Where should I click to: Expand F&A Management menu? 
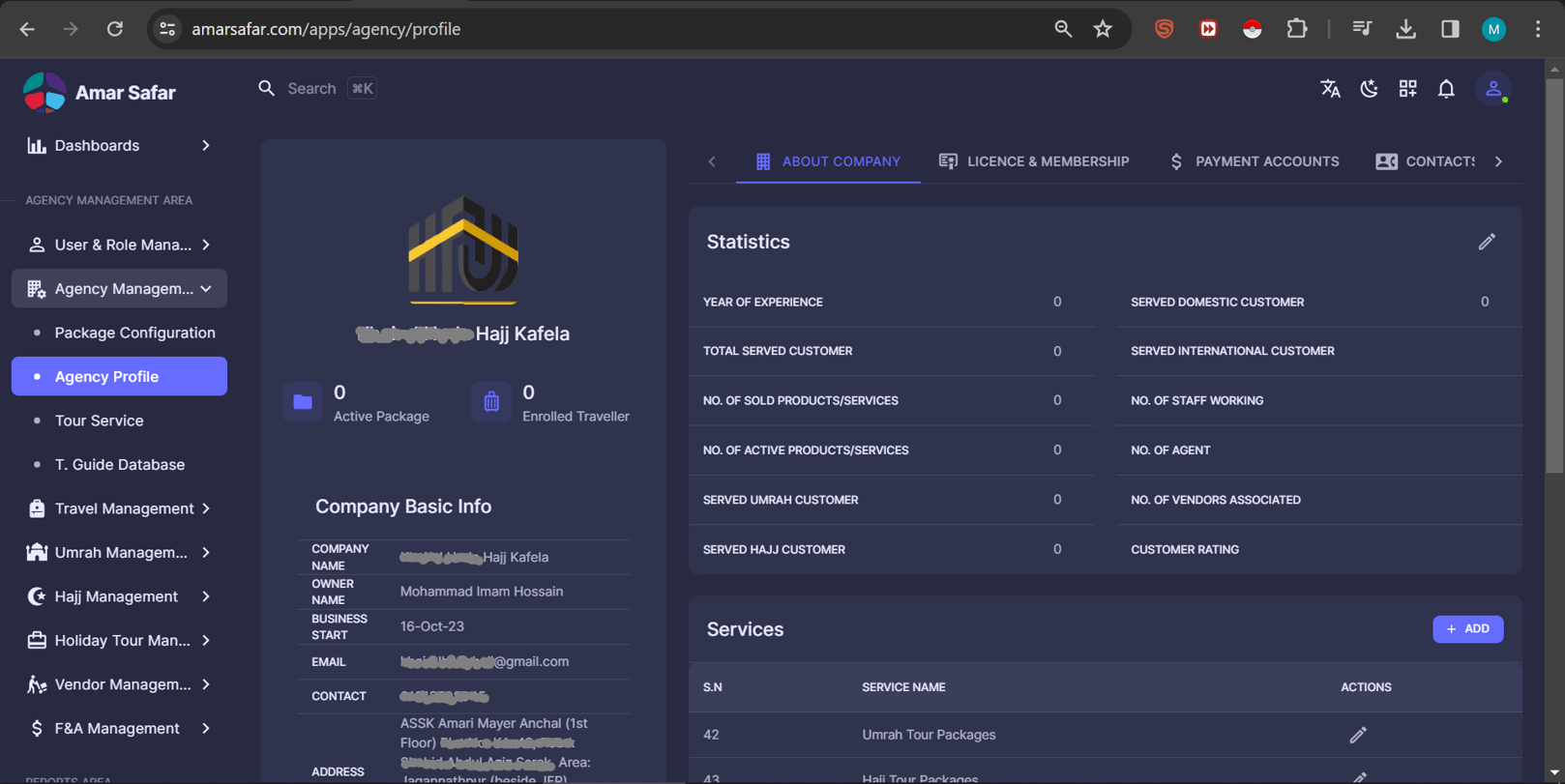pos(119,728)
